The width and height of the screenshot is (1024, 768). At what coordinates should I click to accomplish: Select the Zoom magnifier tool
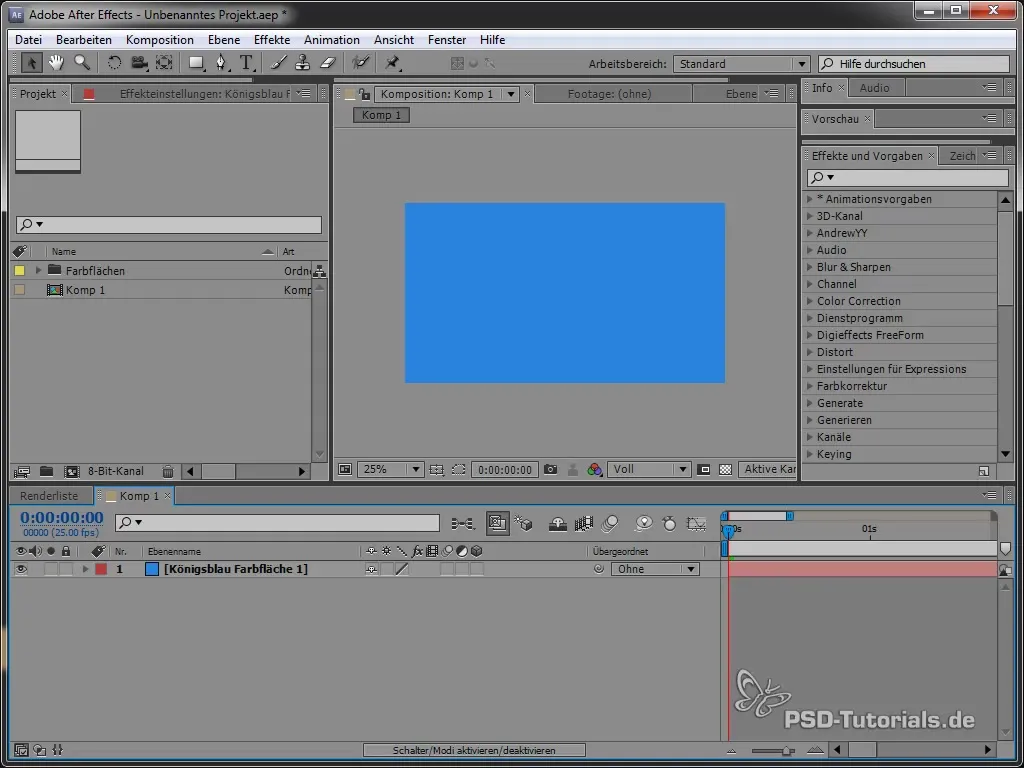[x=82, y=63]
